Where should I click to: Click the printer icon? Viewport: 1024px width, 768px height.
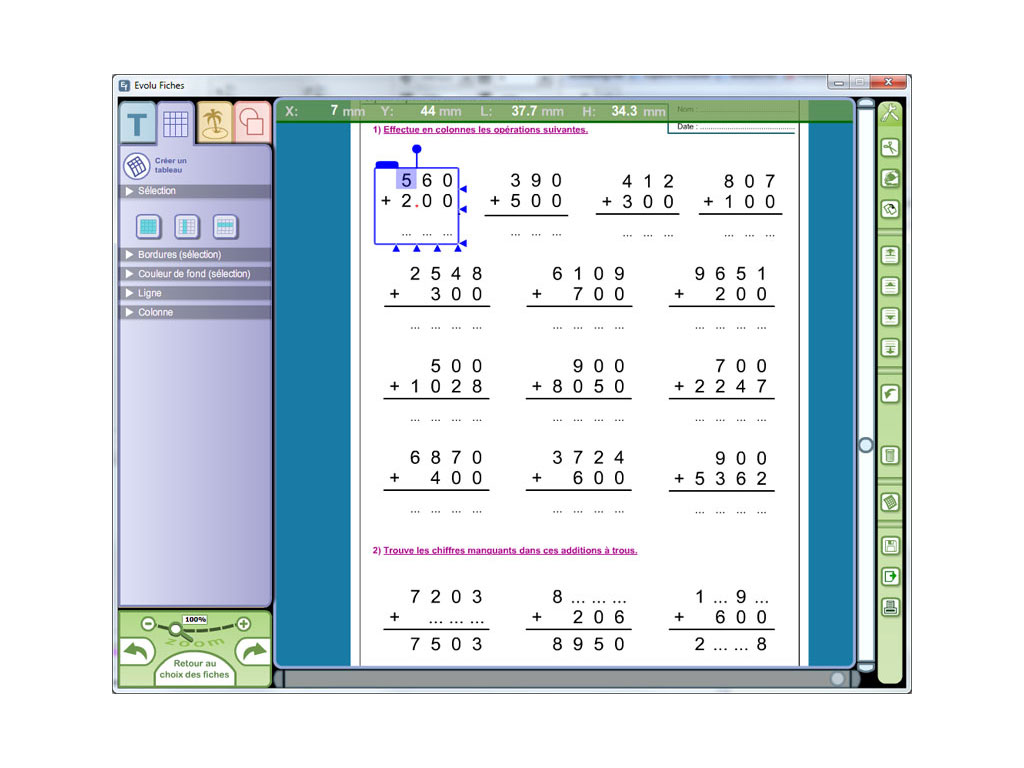(889, 606)
